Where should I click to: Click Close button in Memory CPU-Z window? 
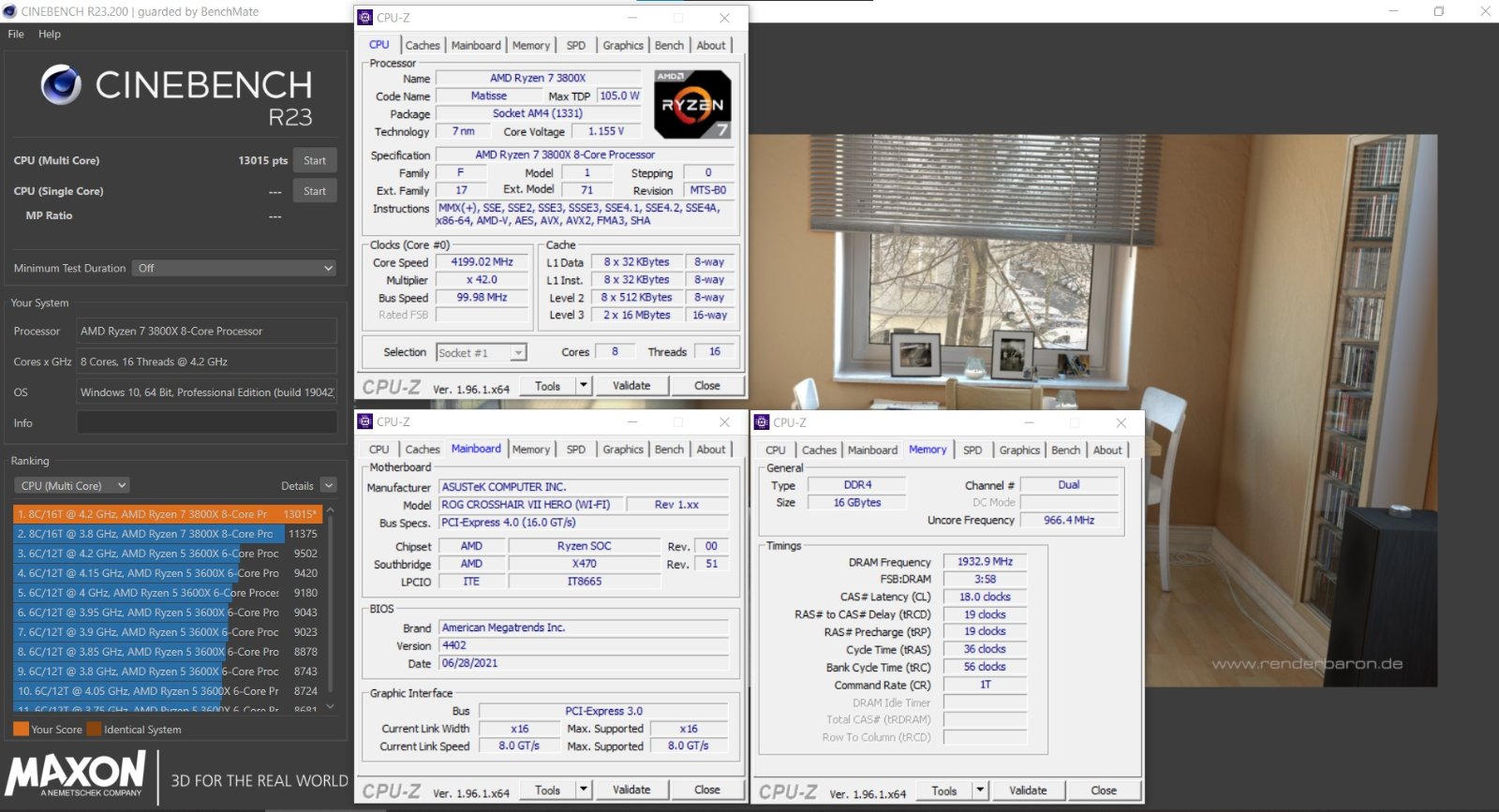(1104, 791)
